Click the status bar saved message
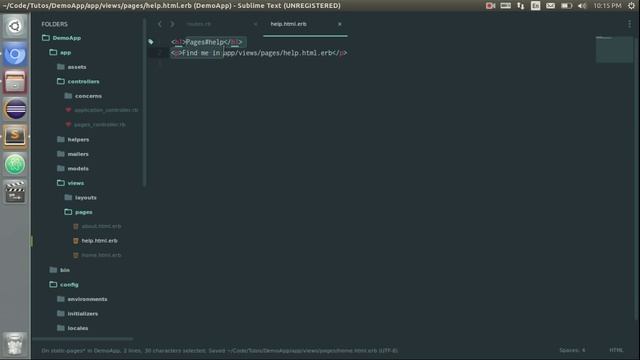The height and width of the screenshot is (360, 640). point(220,351)
